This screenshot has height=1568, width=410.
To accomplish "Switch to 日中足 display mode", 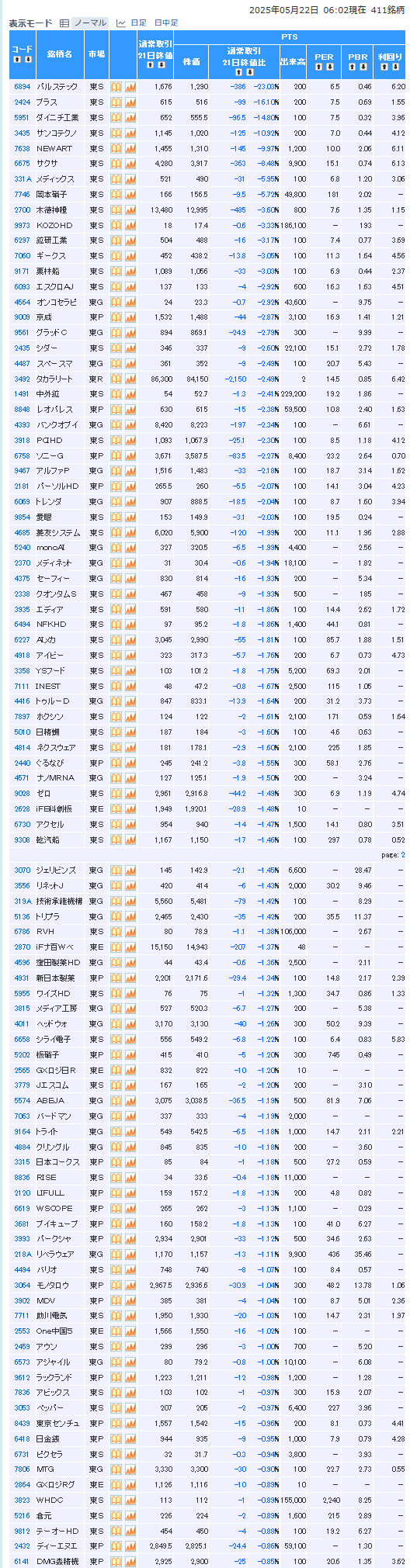I will (166, 23).
